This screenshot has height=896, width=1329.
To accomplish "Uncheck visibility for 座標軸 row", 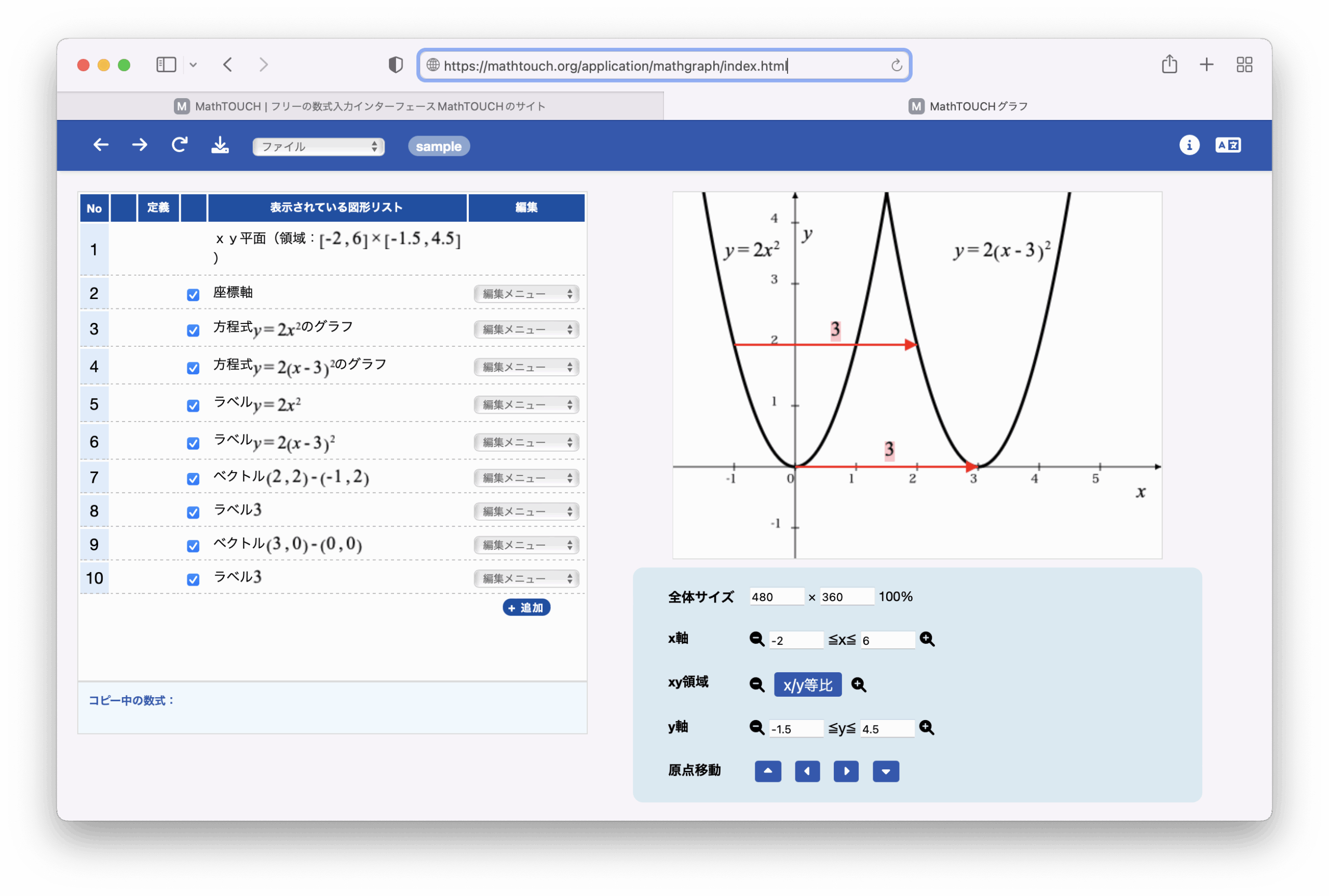I will (193, 294).
